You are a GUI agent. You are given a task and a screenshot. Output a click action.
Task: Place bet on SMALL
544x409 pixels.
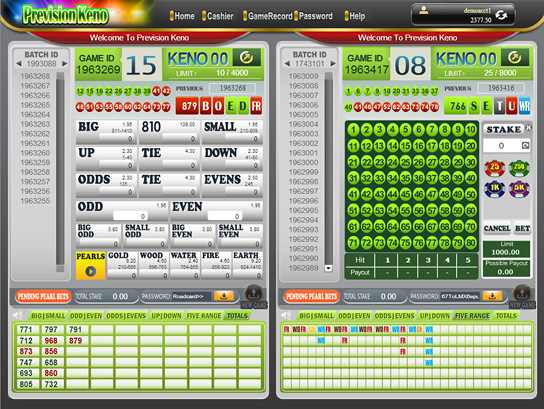[232, 132]
